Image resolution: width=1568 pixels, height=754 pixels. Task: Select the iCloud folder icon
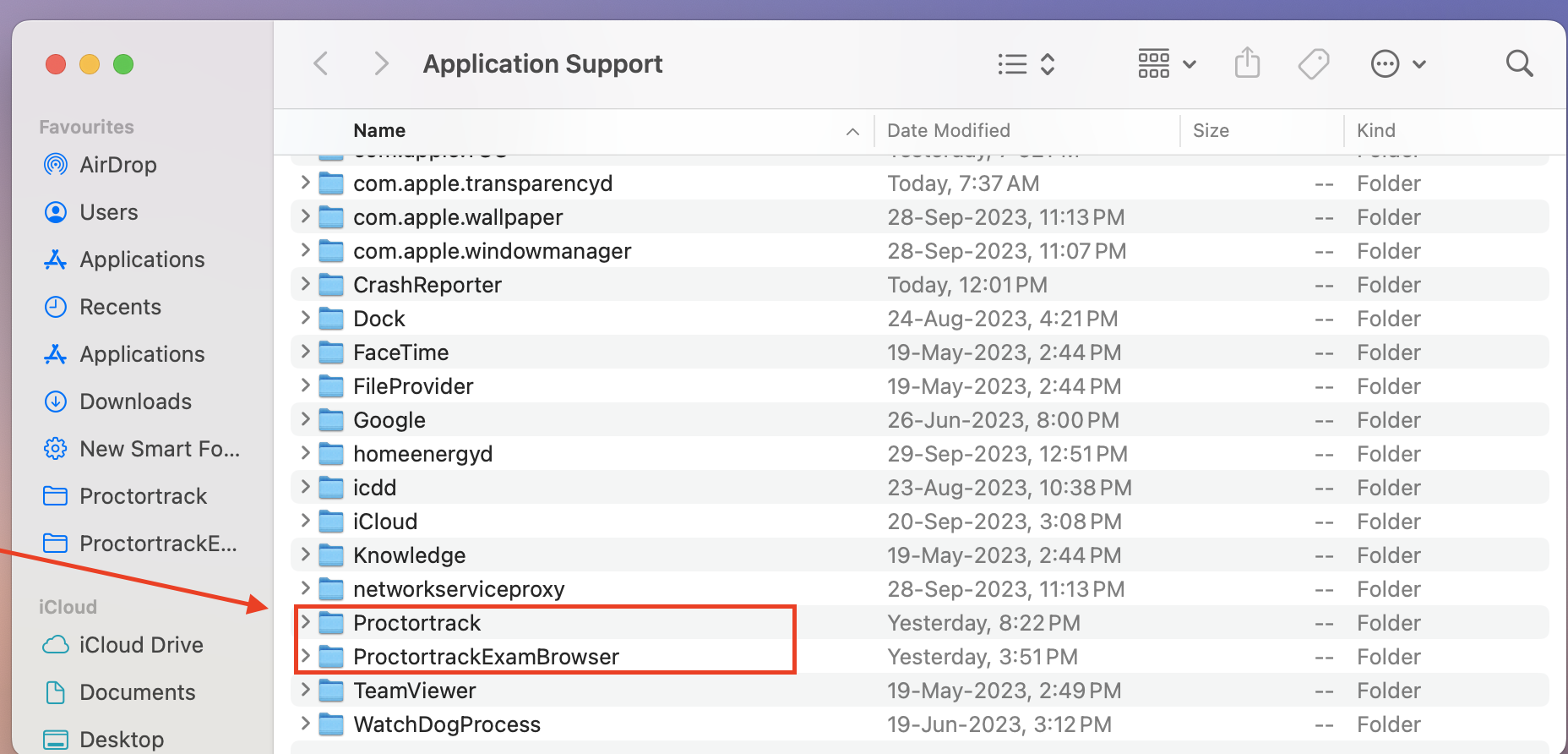[331, 522]
